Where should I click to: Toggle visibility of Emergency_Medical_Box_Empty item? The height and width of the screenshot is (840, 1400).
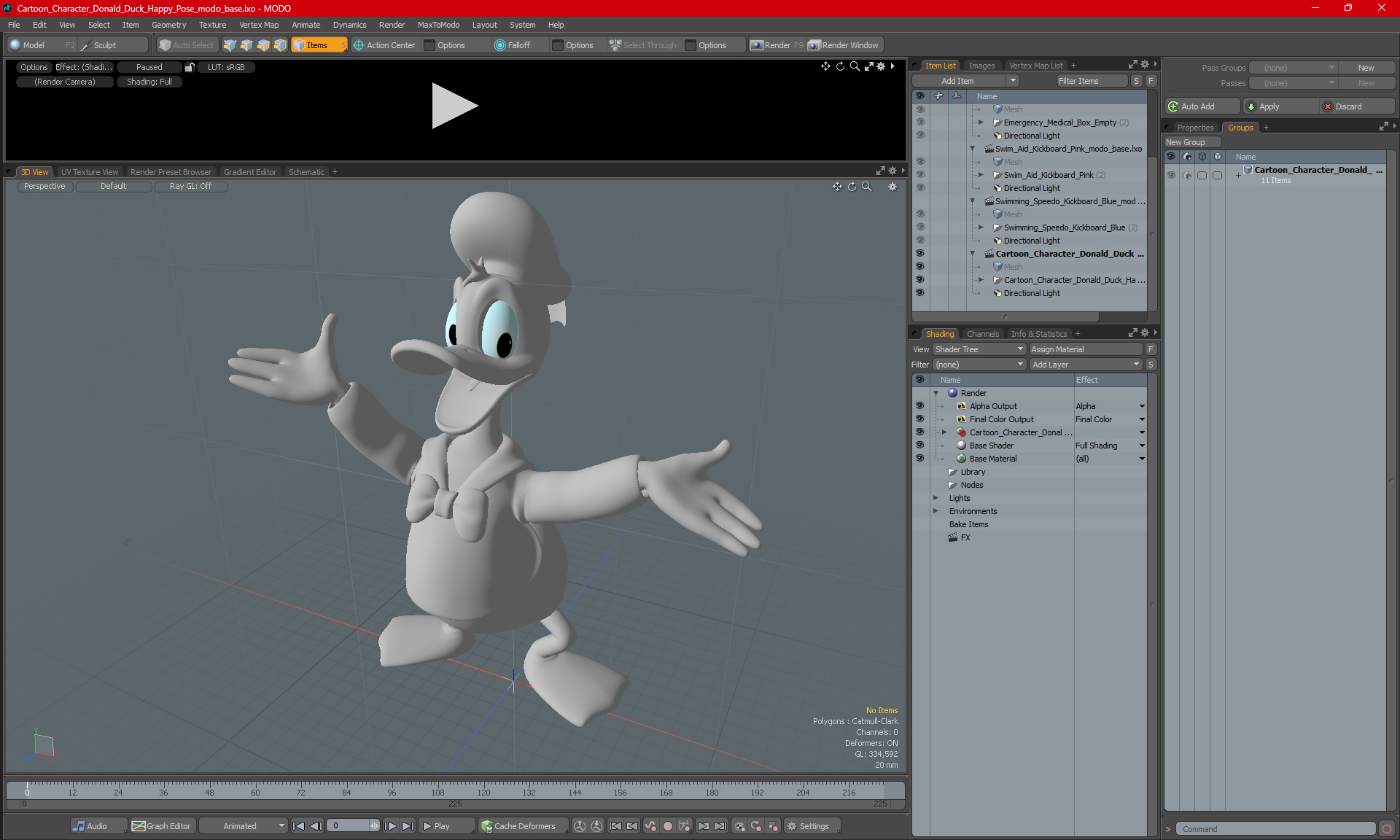919,122
